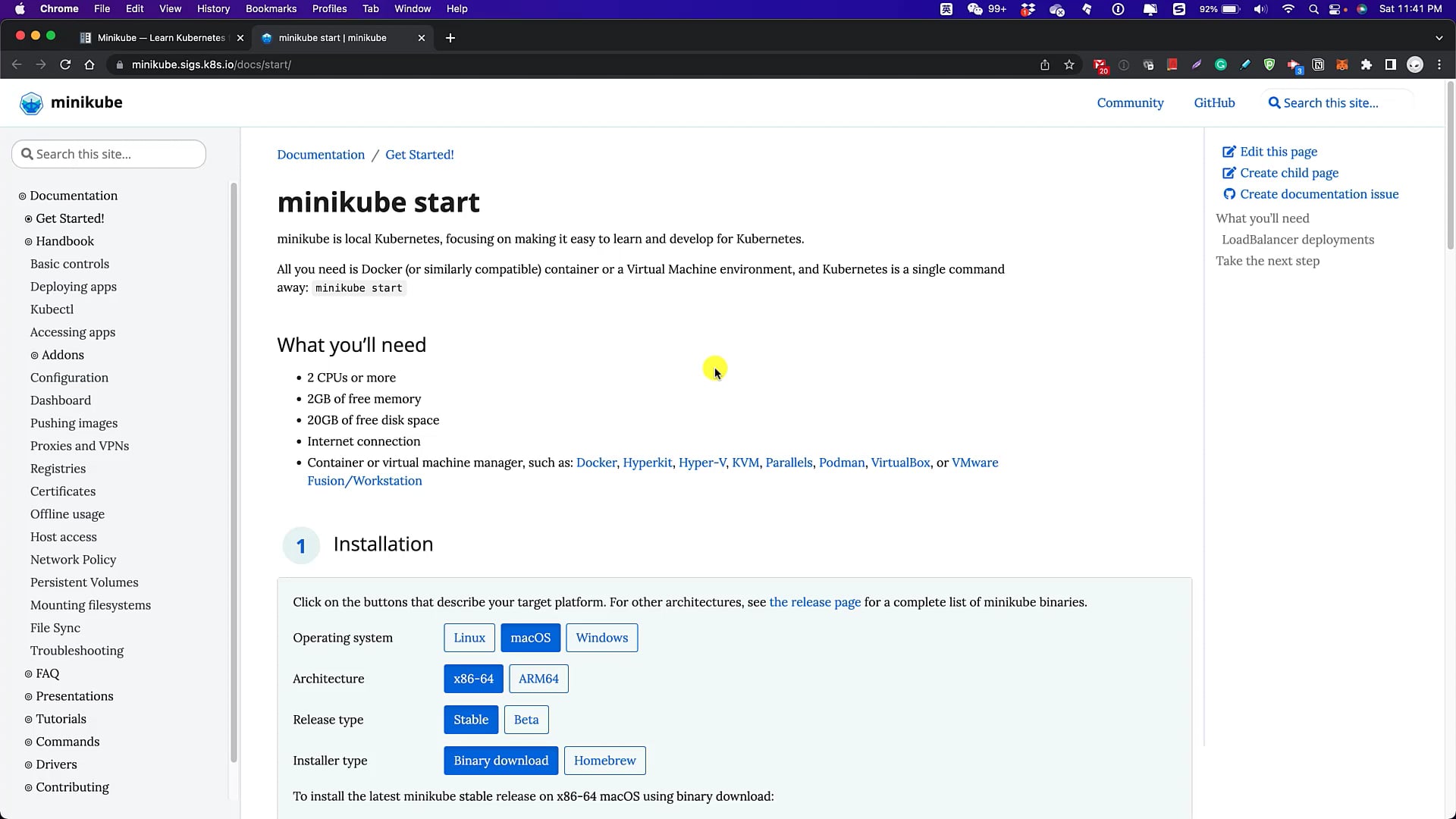
Task: Choose ARM64 architecture option
Action: (538, 679)
